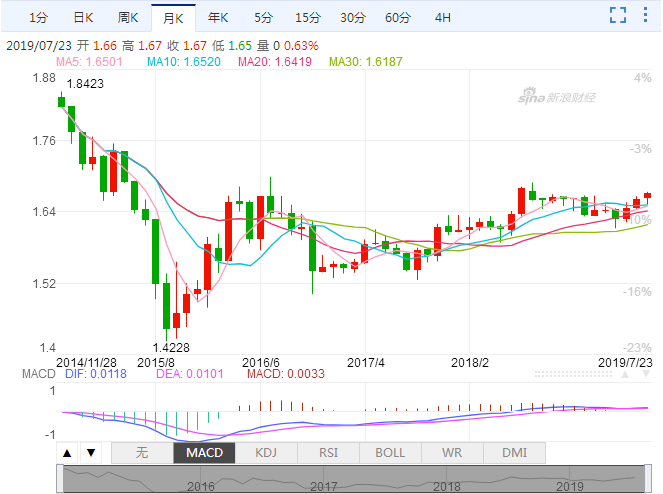Grab the left handle of range slider

[x=60, y=479]
